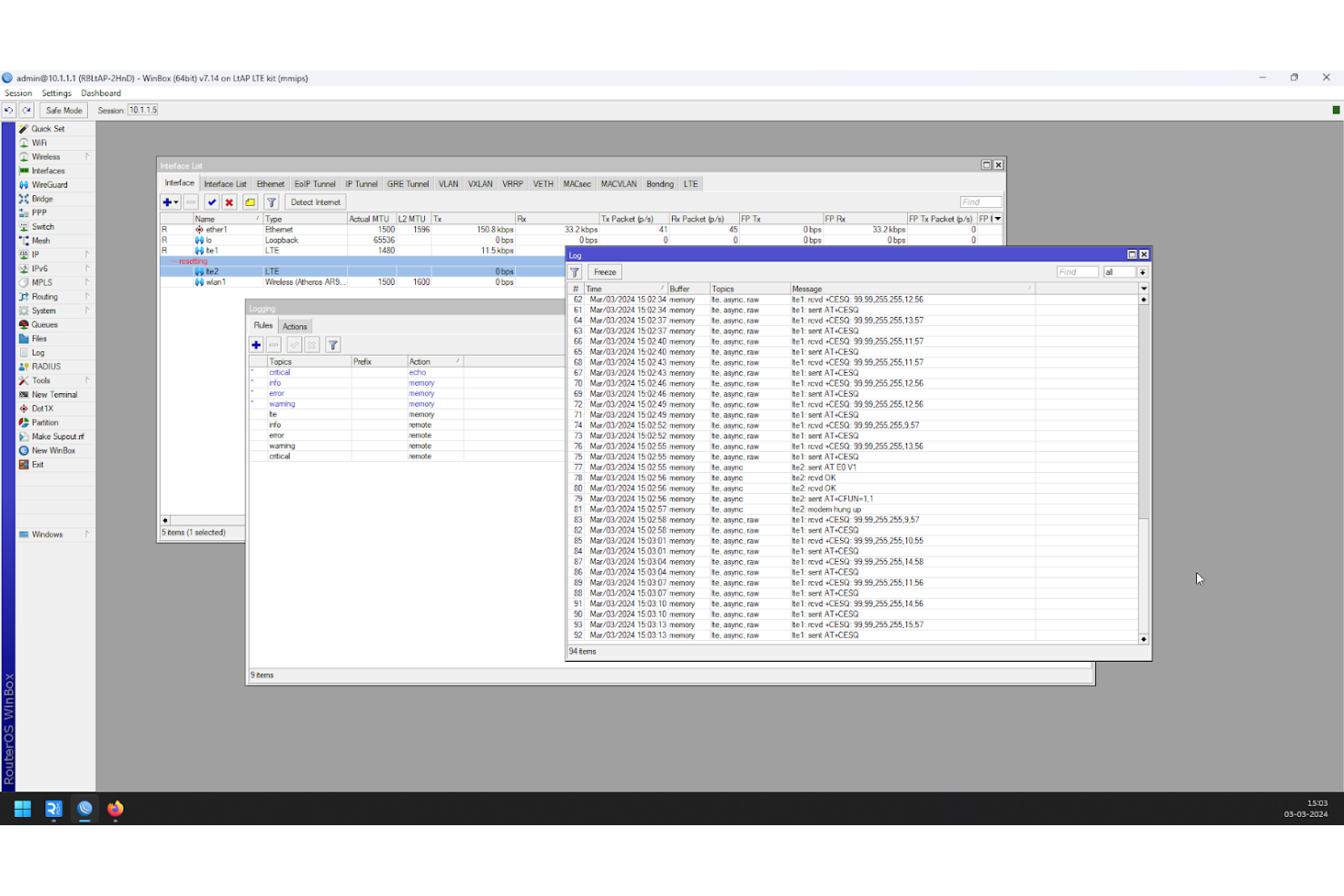The height and width of the screenshot is (896, 1344).
Task: Open the filter funnel in the Interface List
Action: pos(271,202)
